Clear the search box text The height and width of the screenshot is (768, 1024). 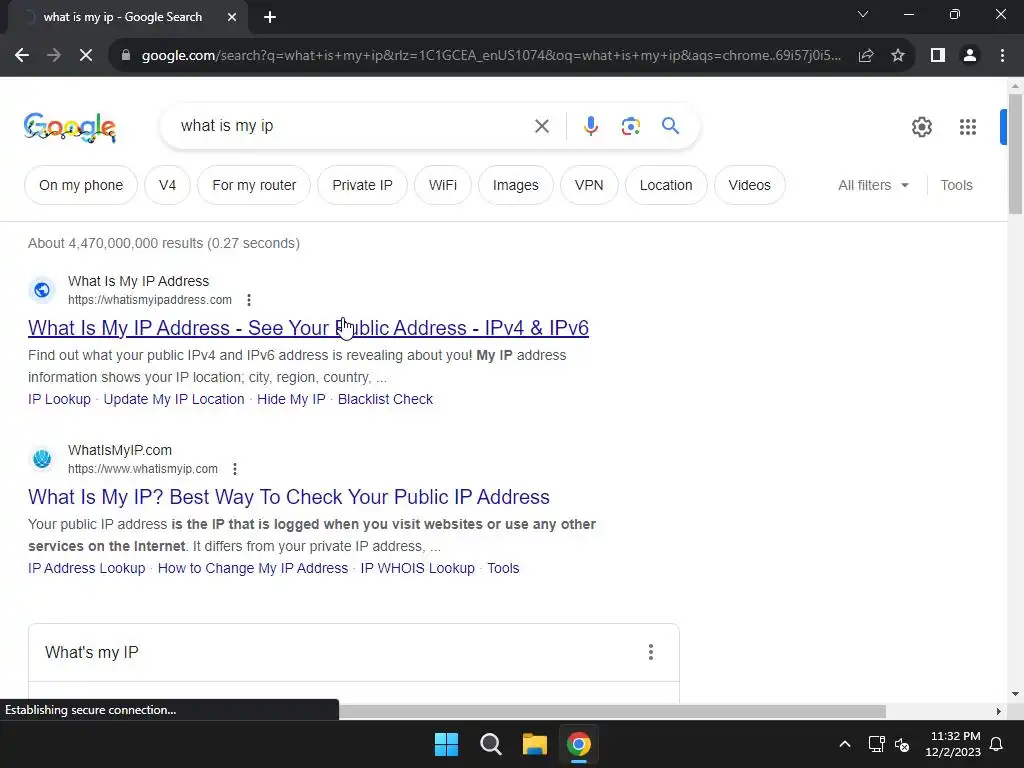pos(542,126)
